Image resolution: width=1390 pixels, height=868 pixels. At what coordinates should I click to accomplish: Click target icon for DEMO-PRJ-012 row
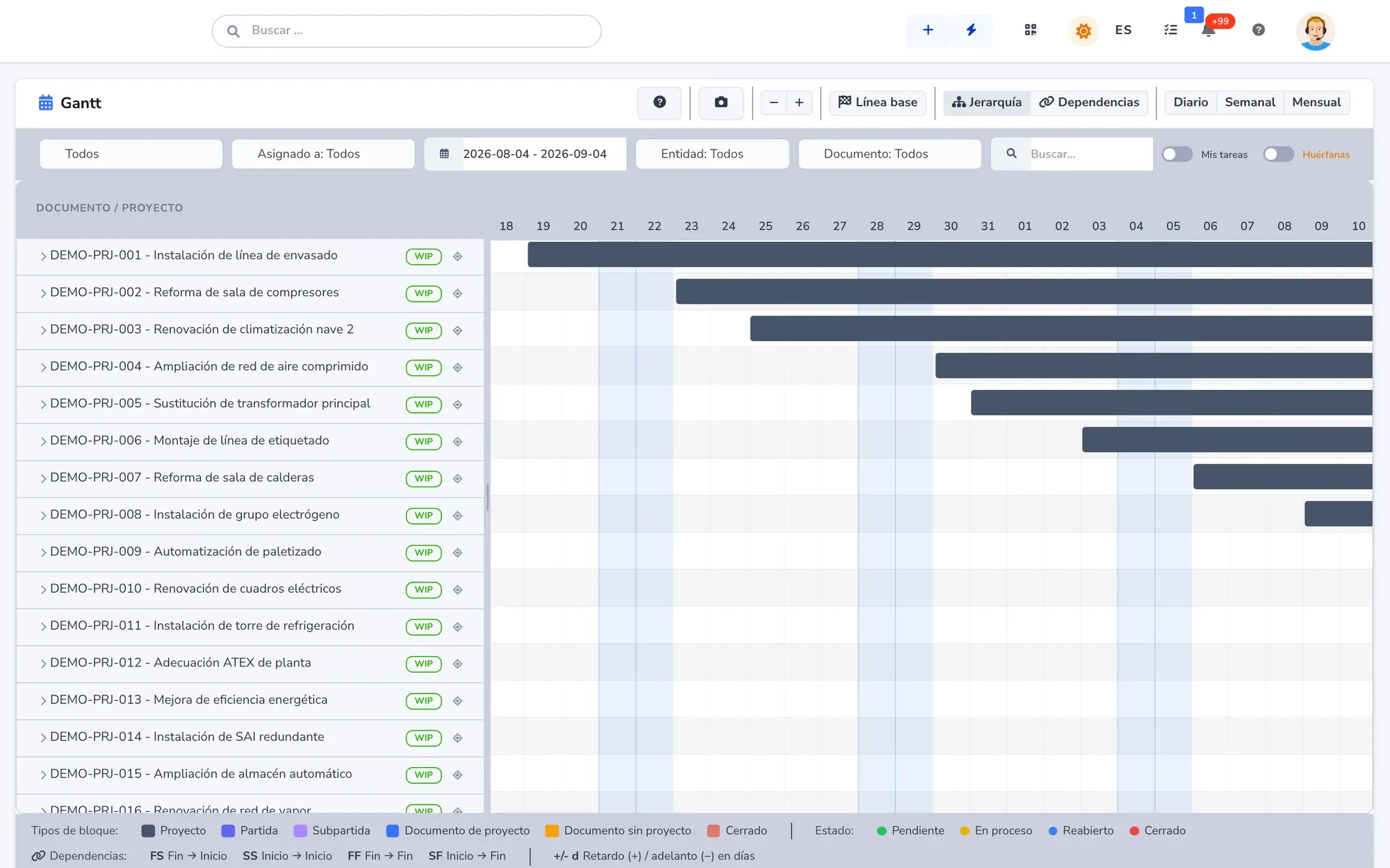(x=457, y=664)
